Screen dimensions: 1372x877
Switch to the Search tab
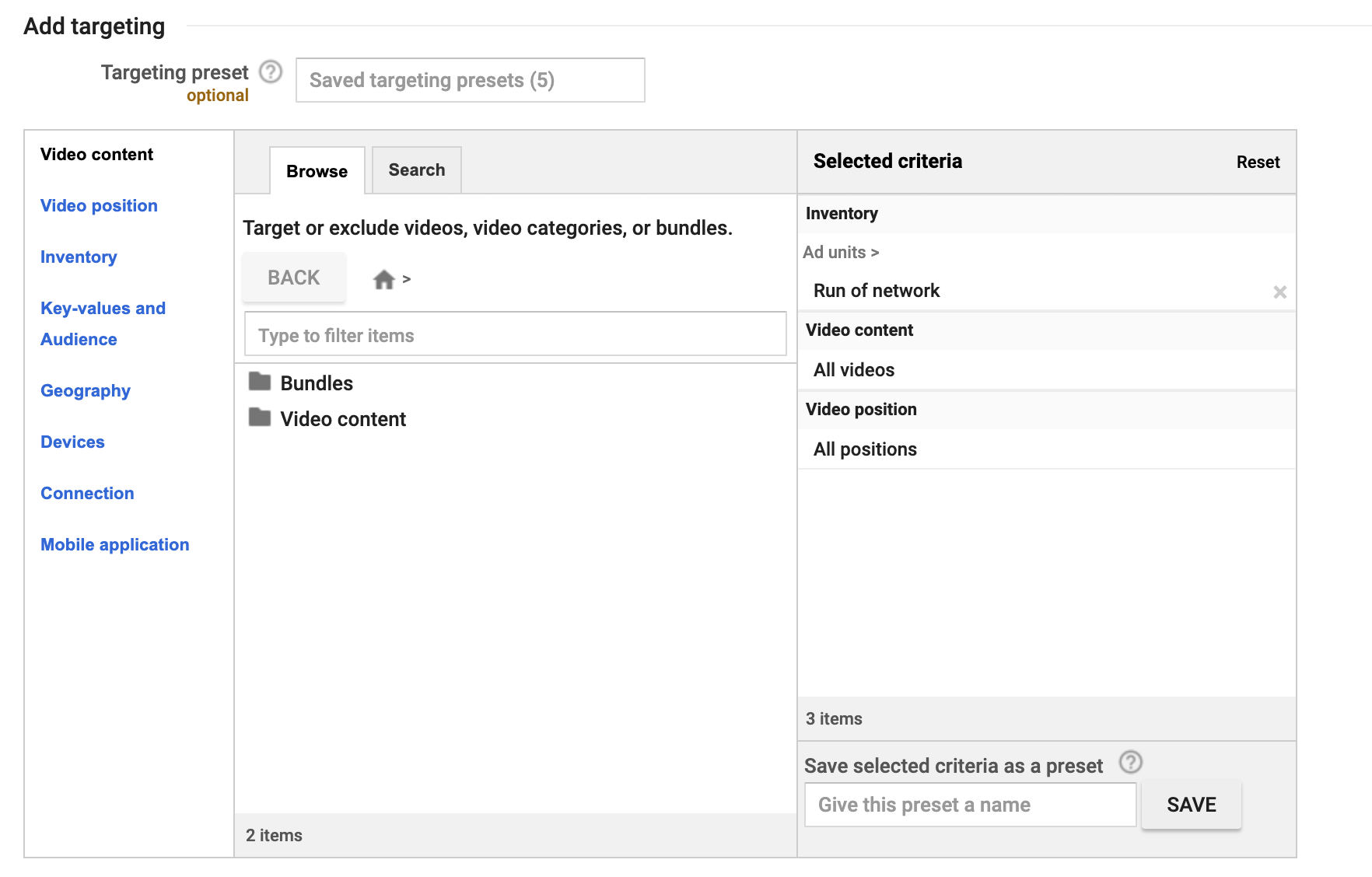416,169
